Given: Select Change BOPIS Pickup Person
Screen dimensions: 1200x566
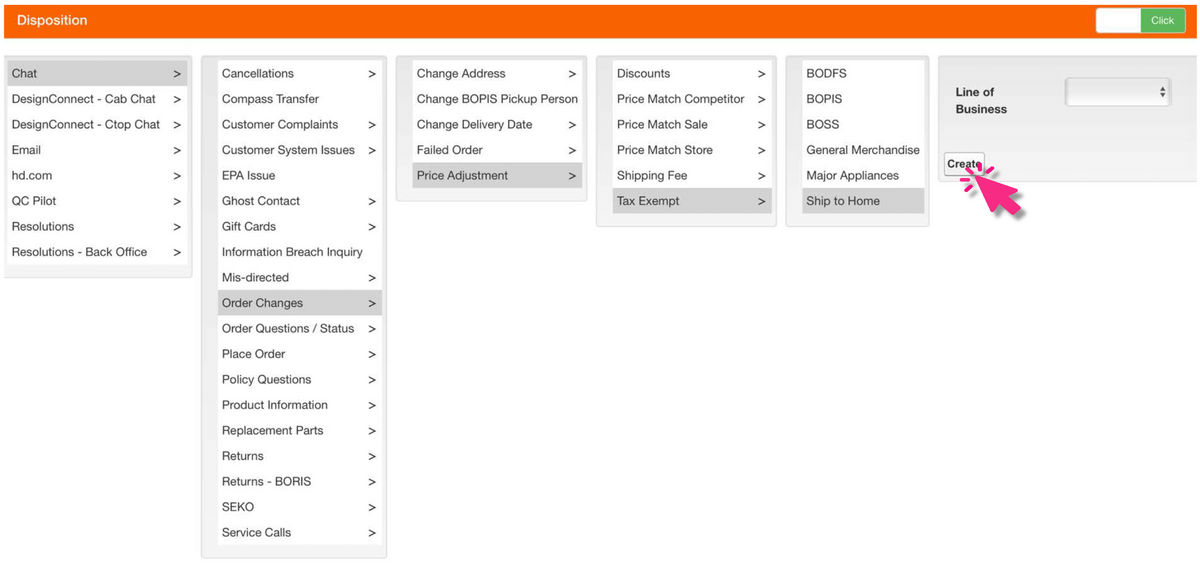Looking at the screenshot, I should 497,99.
